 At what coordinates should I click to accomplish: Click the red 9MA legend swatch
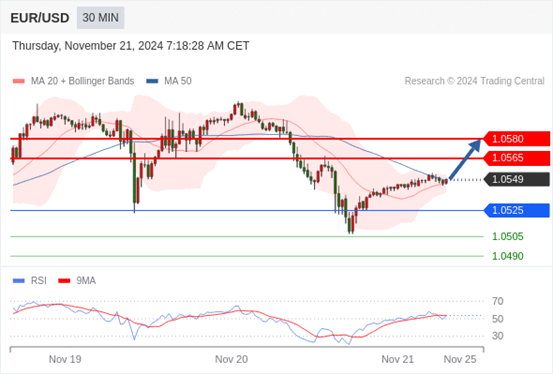pos(64,281)
